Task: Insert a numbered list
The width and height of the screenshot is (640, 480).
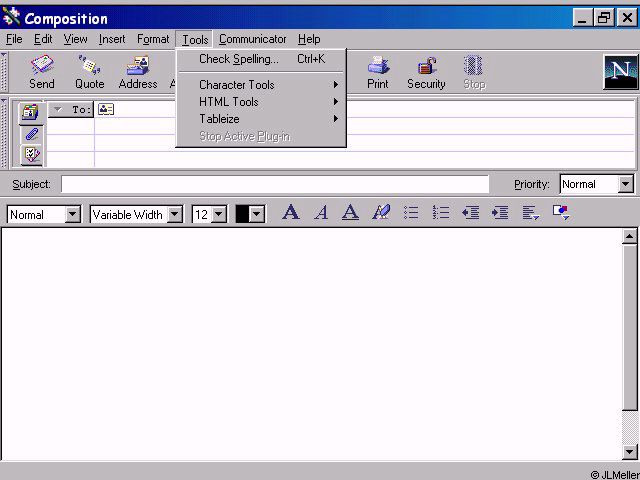Action: coord(441,213)
